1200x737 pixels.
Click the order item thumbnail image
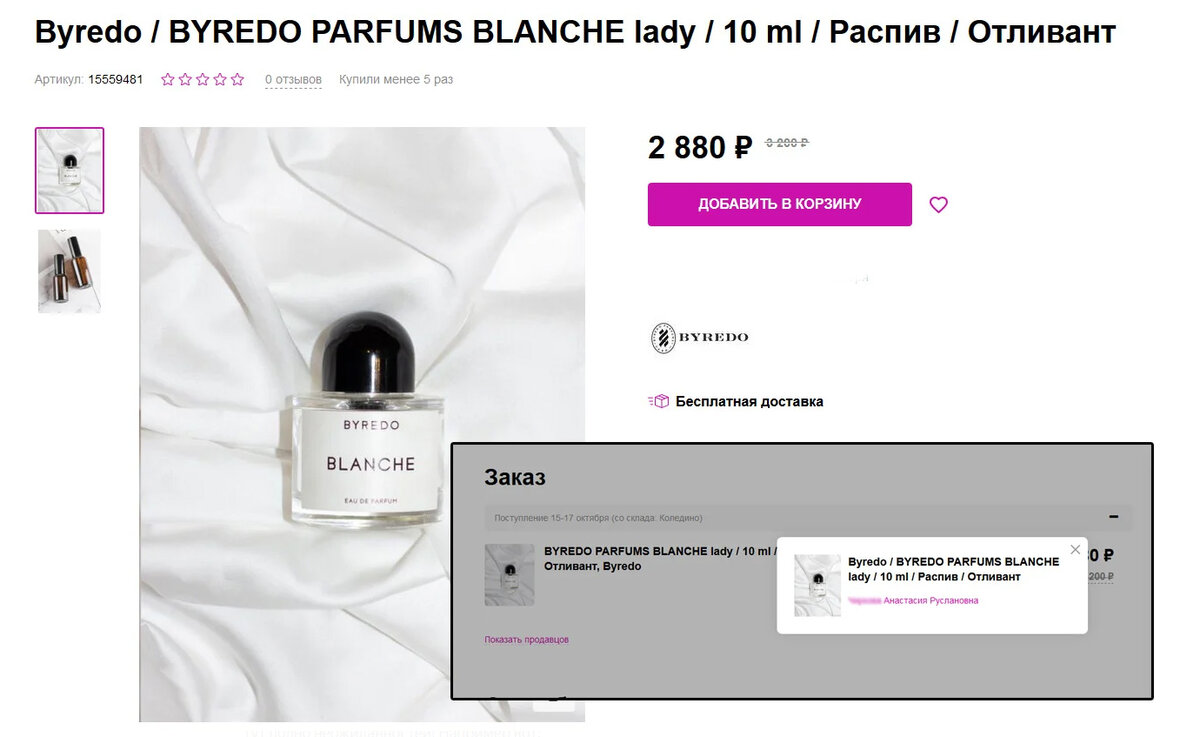click(x=509, y=575)
